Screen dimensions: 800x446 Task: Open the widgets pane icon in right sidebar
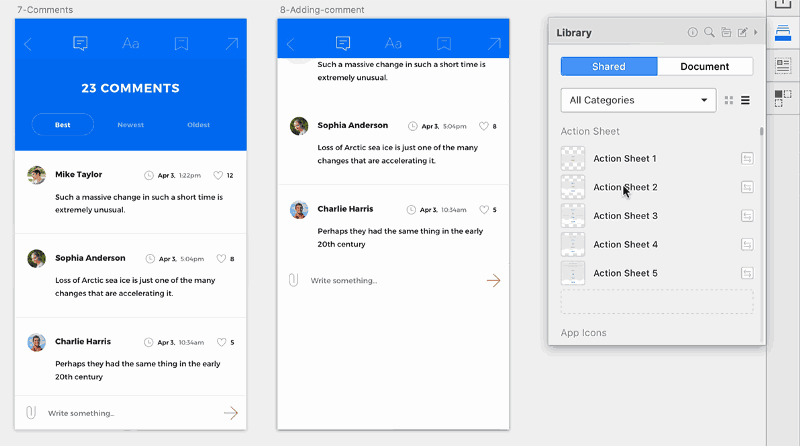pyautogui.click(x=783, y=98)
